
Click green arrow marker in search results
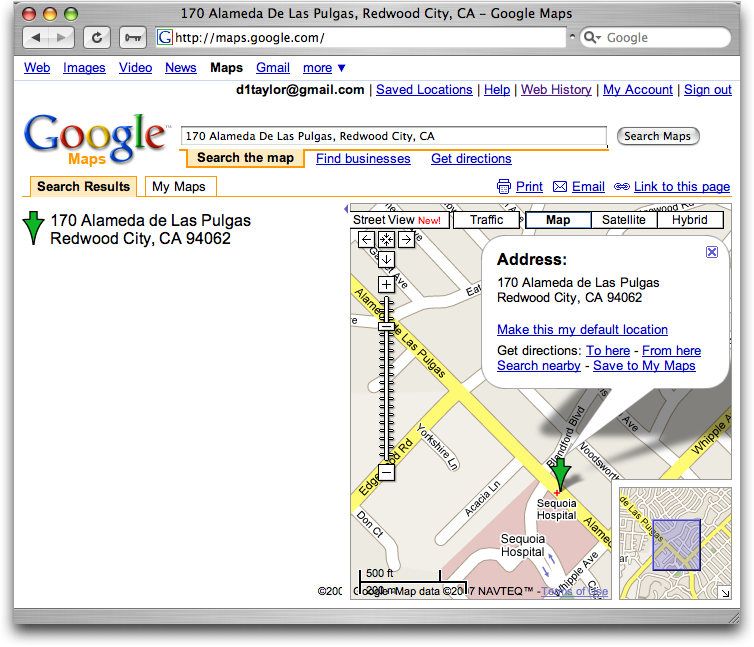[x=33, y=228]
